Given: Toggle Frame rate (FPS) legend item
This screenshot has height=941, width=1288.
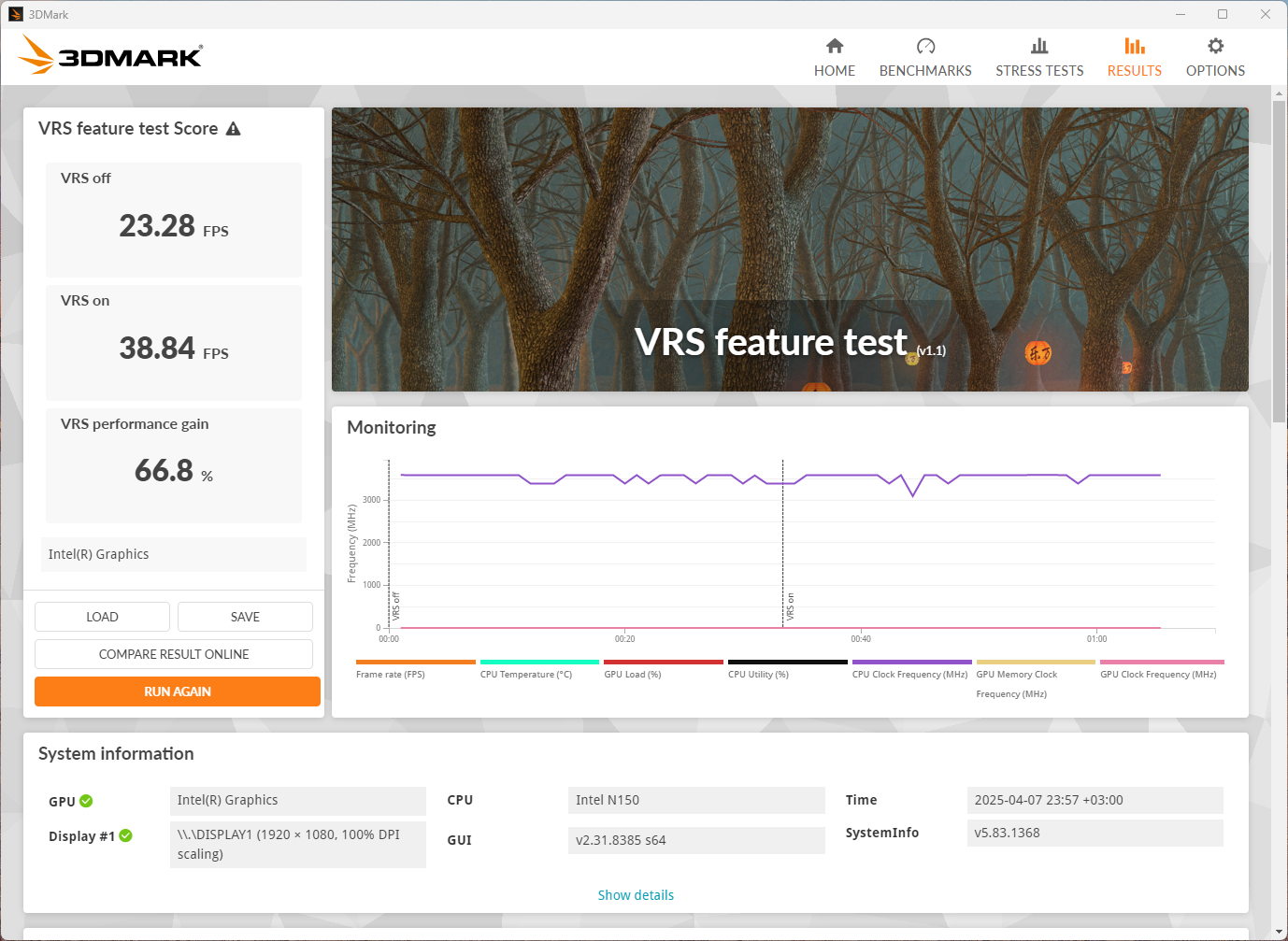Looking at the screenshot, I should [390, 674].
